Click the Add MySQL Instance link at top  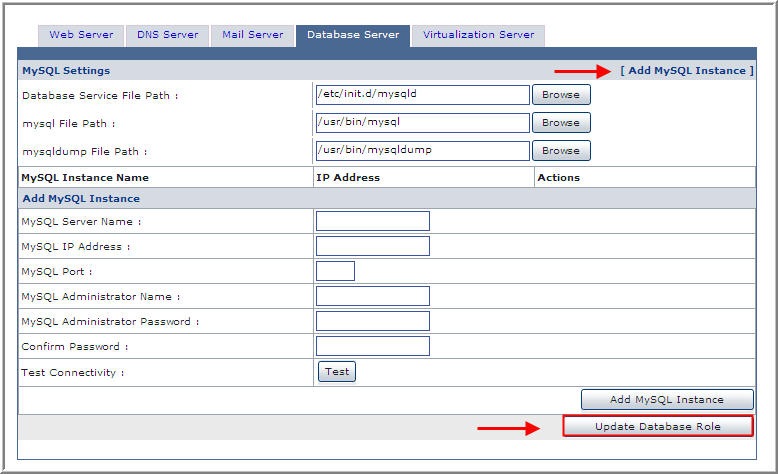pos(687,71)
